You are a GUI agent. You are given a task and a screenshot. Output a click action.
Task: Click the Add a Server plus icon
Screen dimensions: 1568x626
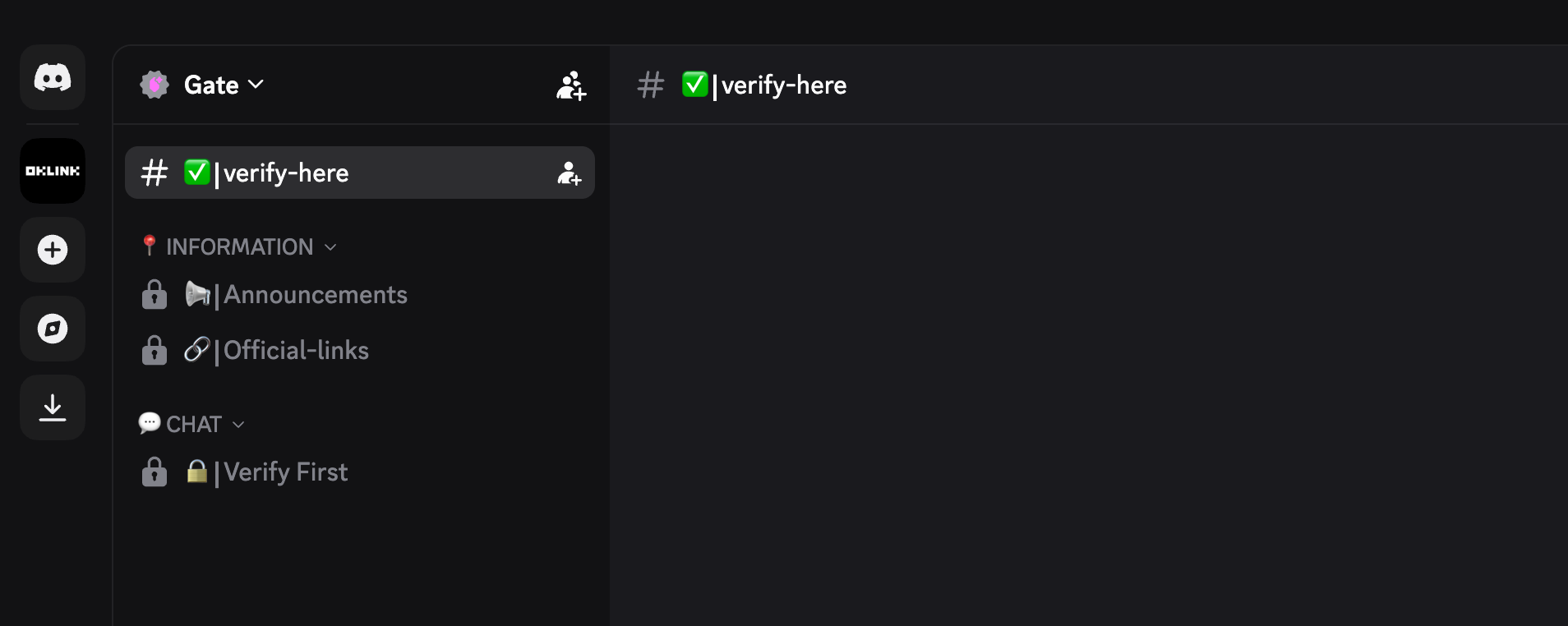coord(53,250)
